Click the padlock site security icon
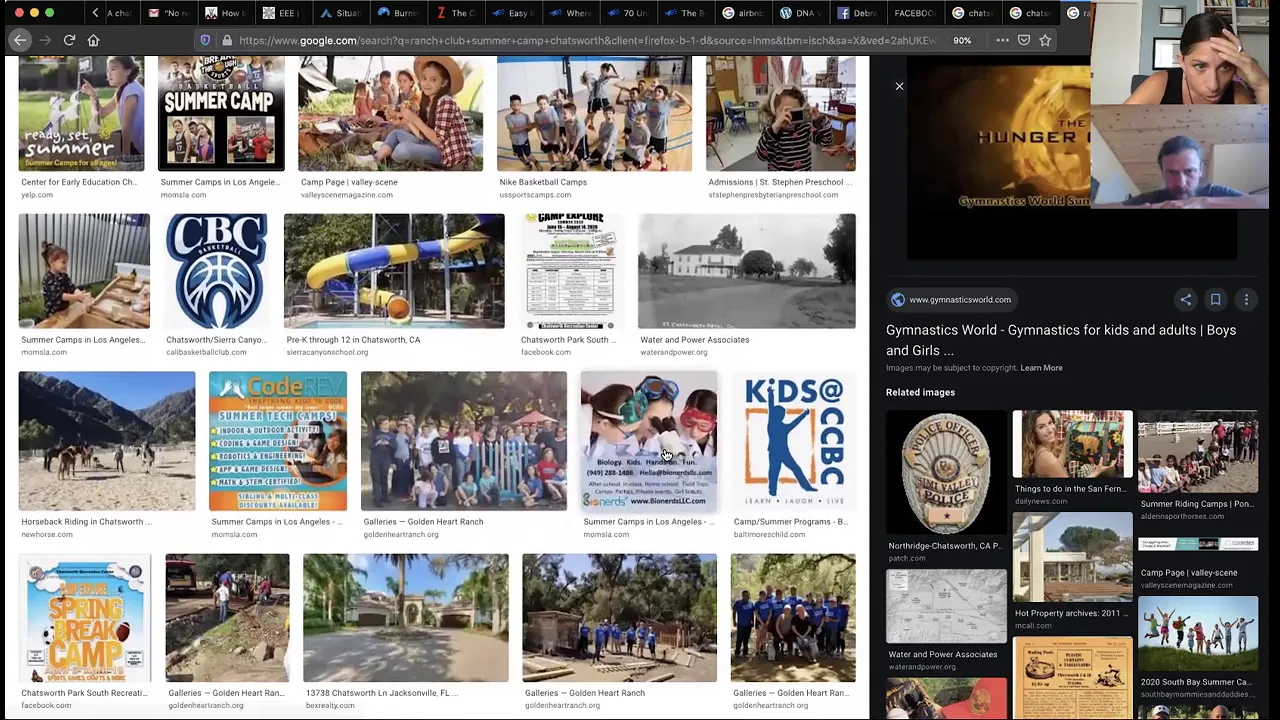Image resolution: width=1280 pixels, height=720 pixels. click(x=227, y=40)
